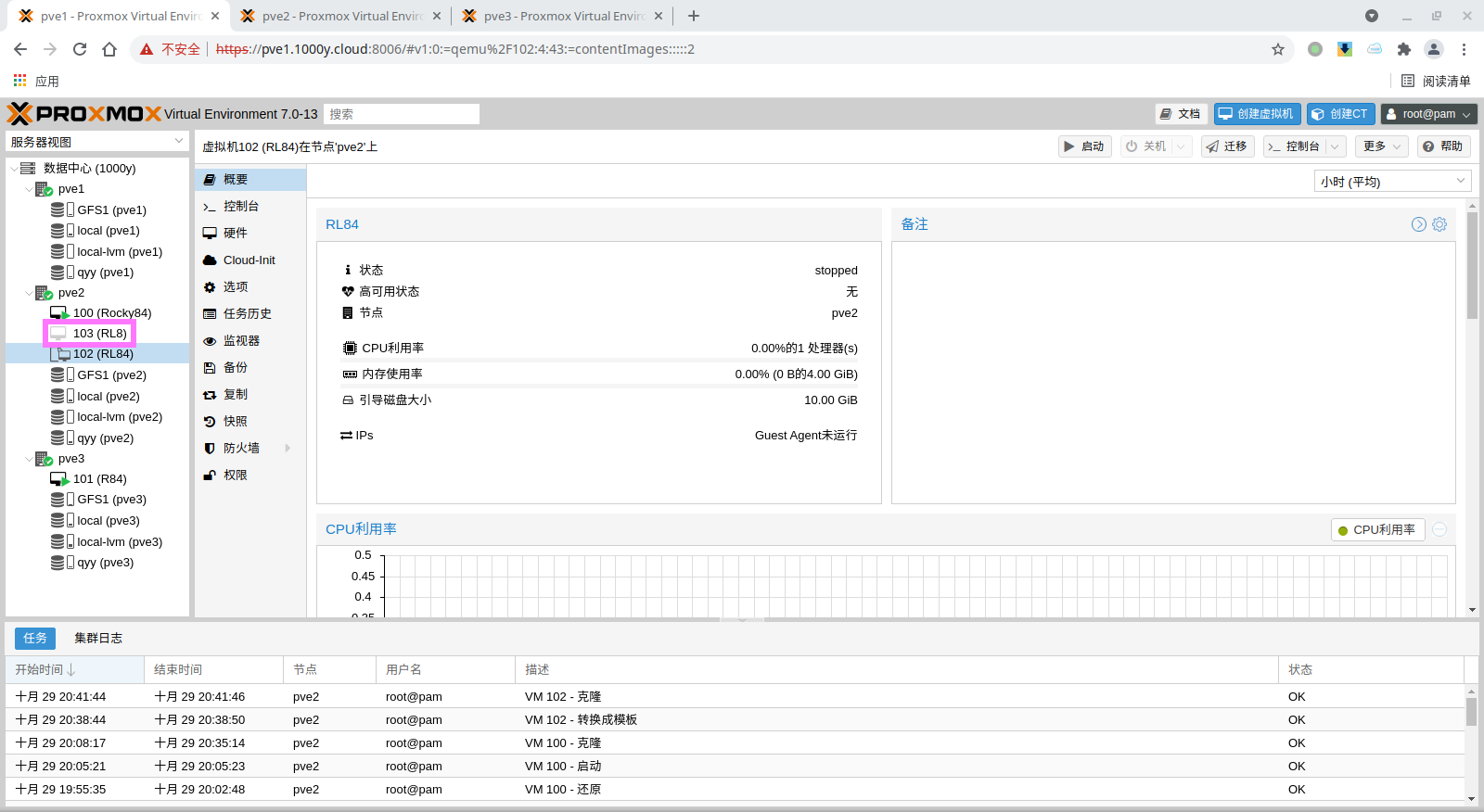
Task: Toggle the CPU chart collapse button
Action: pyautogui.click(x=1439, y=529)
